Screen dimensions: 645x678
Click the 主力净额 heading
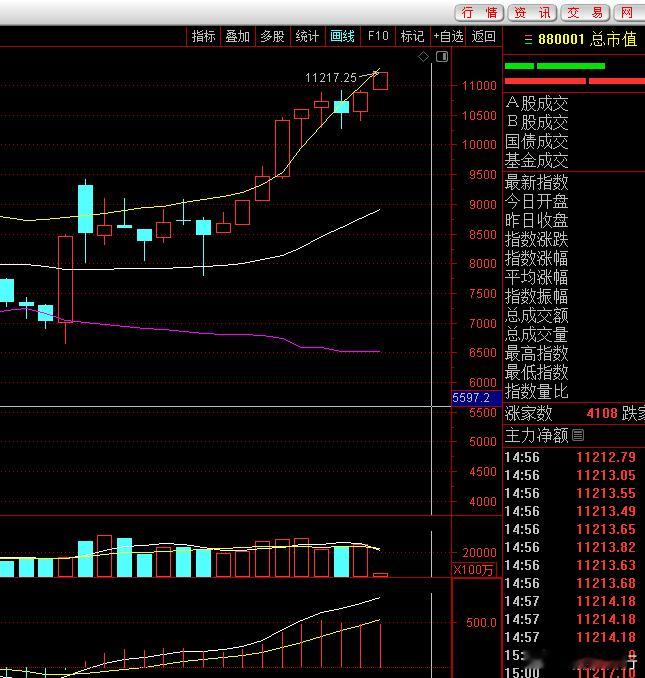(x=536, y=435)
